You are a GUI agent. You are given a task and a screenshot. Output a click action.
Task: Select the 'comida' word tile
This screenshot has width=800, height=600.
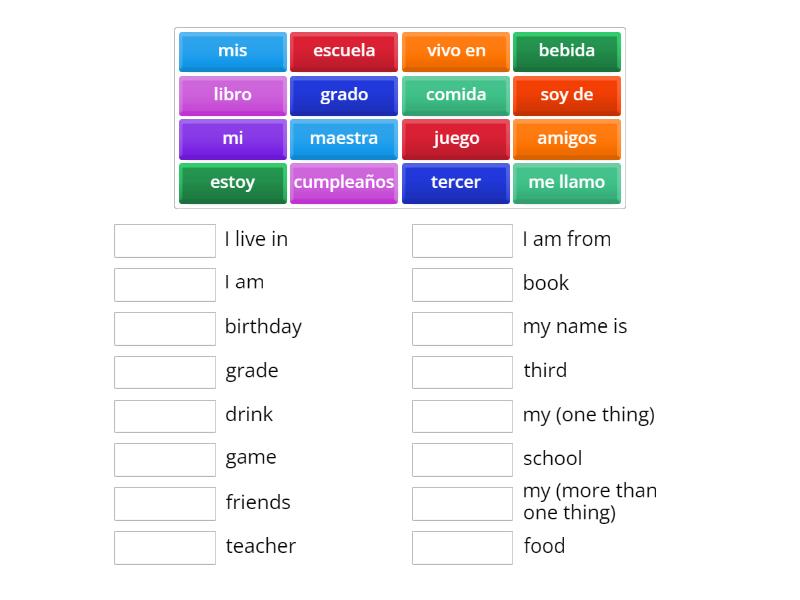pos(456,95)
